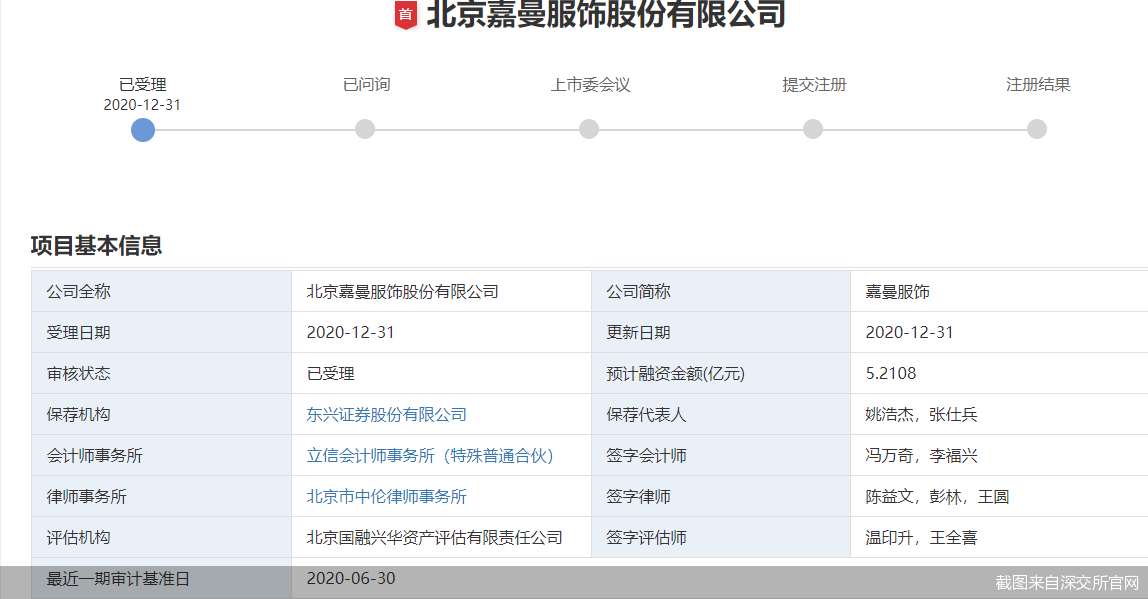Click the 已受理 blue progress step marker
Screen dimensions: 1148x599
coord(143,130)
